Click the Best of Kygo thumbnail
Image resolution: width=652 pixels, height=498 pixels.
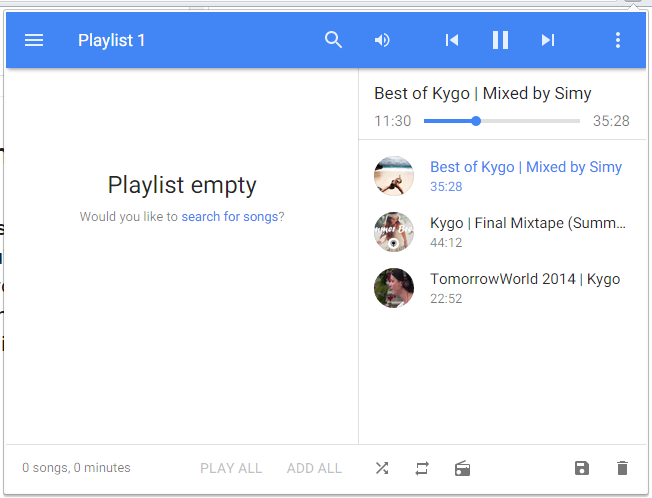[x=394, y=176]
